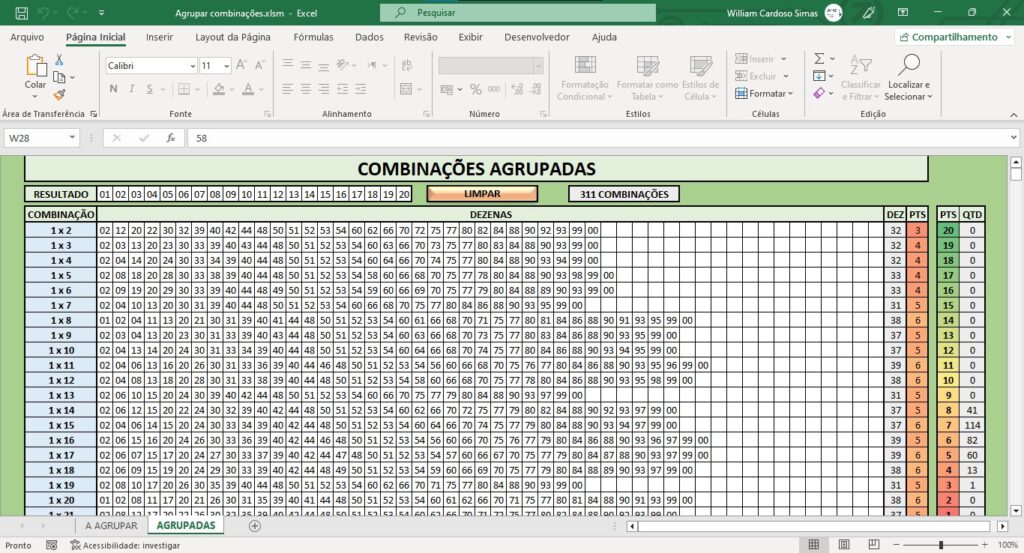Click the Copy icon

click(x=59, y=77)
